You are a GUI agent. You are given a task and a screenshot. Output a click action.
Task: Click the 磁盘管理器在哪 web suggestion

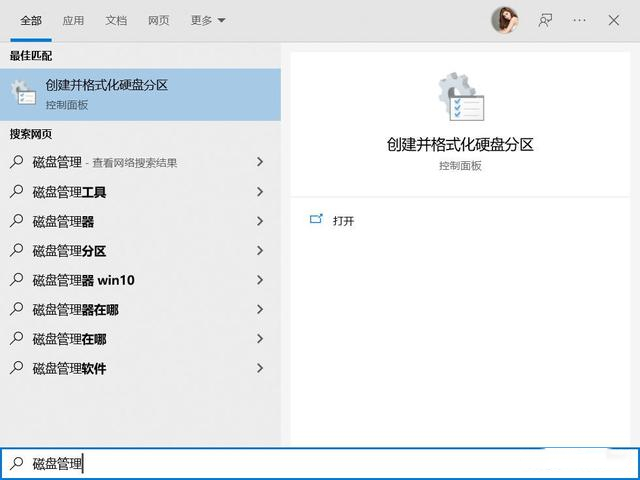pyautogui.click(x=75, y=309)
